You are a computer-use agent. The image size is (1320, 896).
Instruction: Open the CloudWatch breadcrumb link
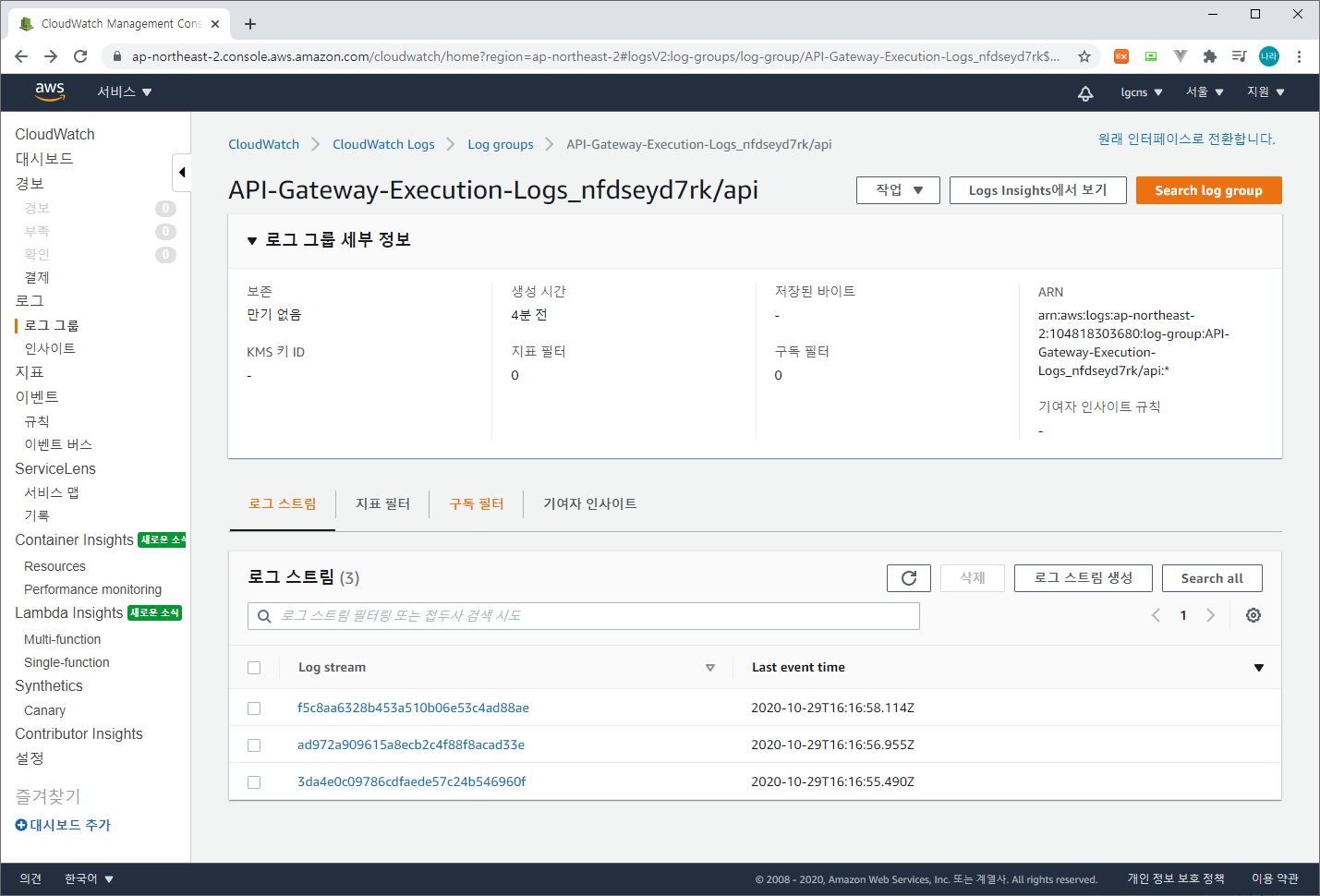pos(264,144)
